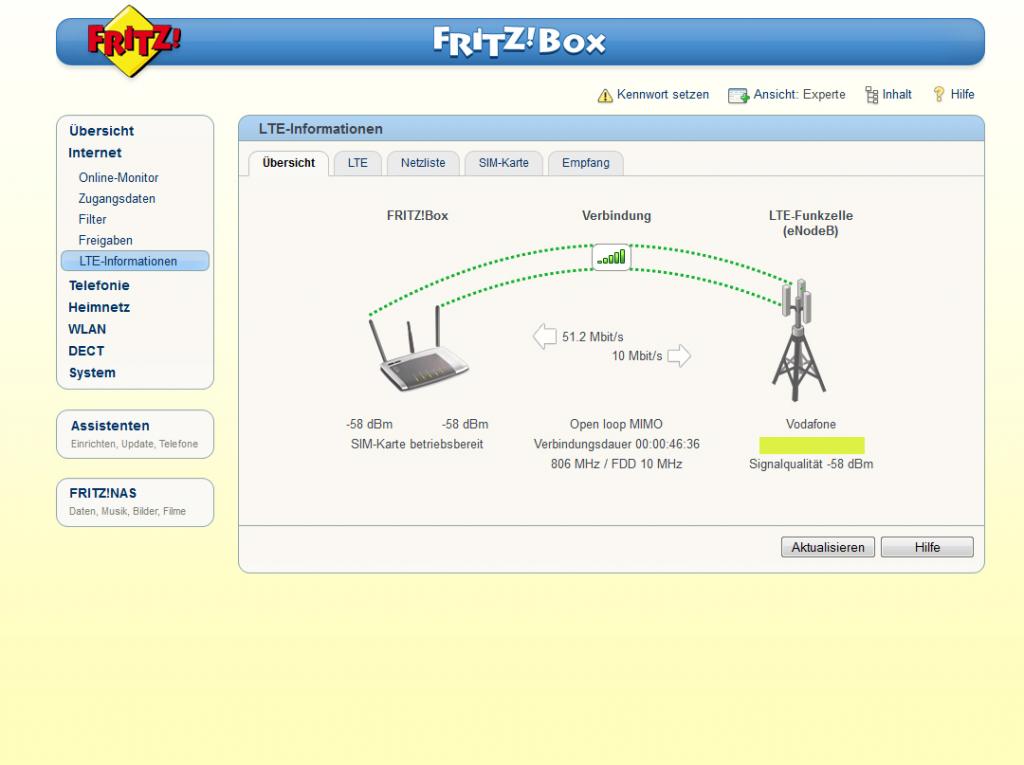The height and width of the screenshot is (765, 1024).
Task: Open the SIM-Karte tab
Action: [x=503, y=163]
